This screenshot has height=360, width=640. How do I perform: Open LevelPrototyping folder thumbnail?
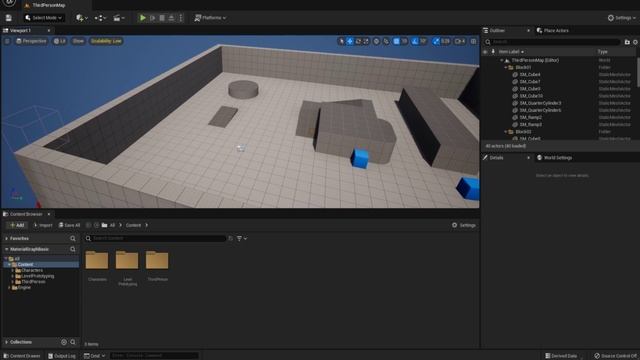pos(127,260)
